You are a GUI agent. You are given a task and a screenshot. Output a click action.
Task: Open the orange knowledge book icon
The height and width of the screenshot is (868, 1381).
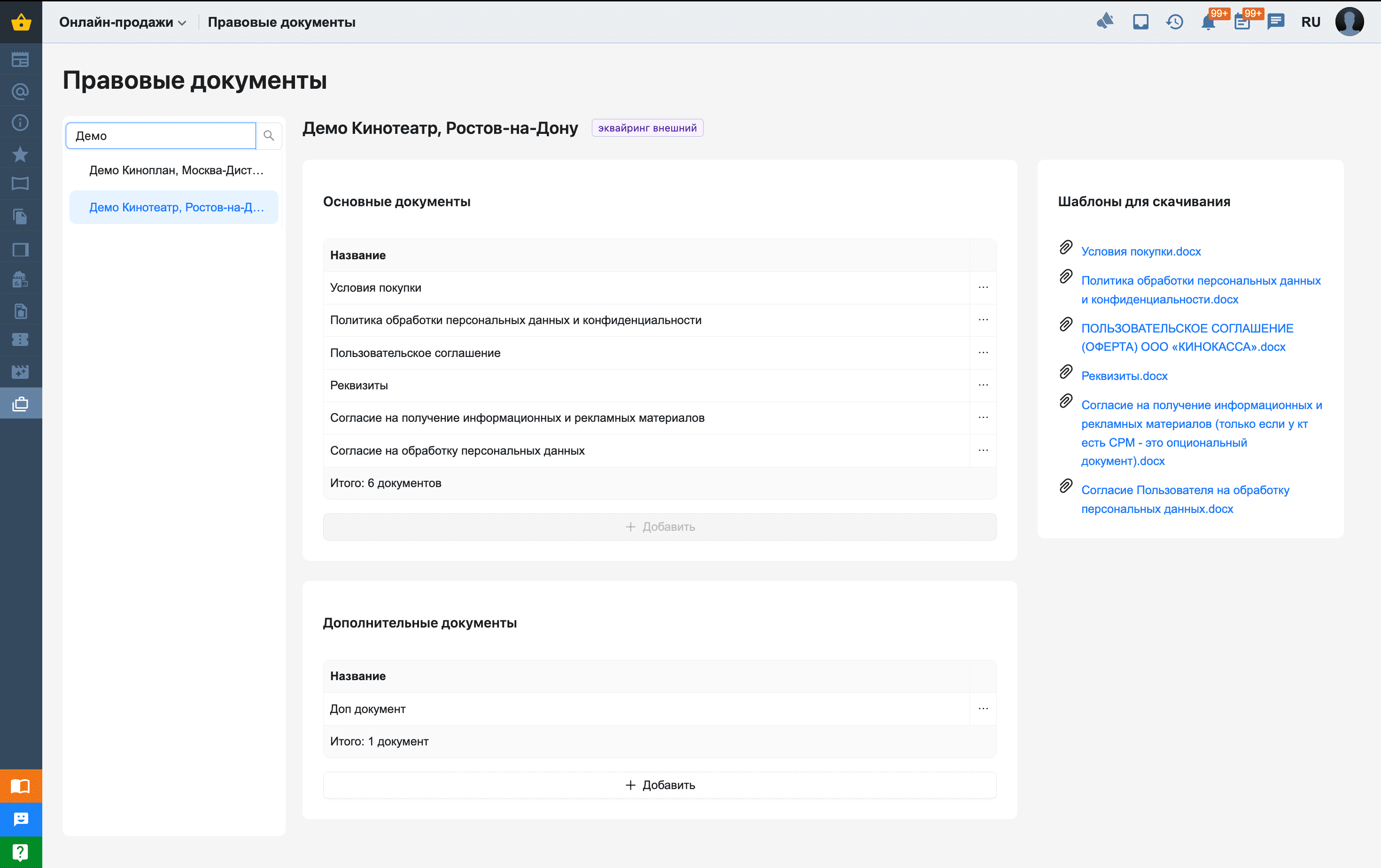pyautogui.click(x=21, y=785)
